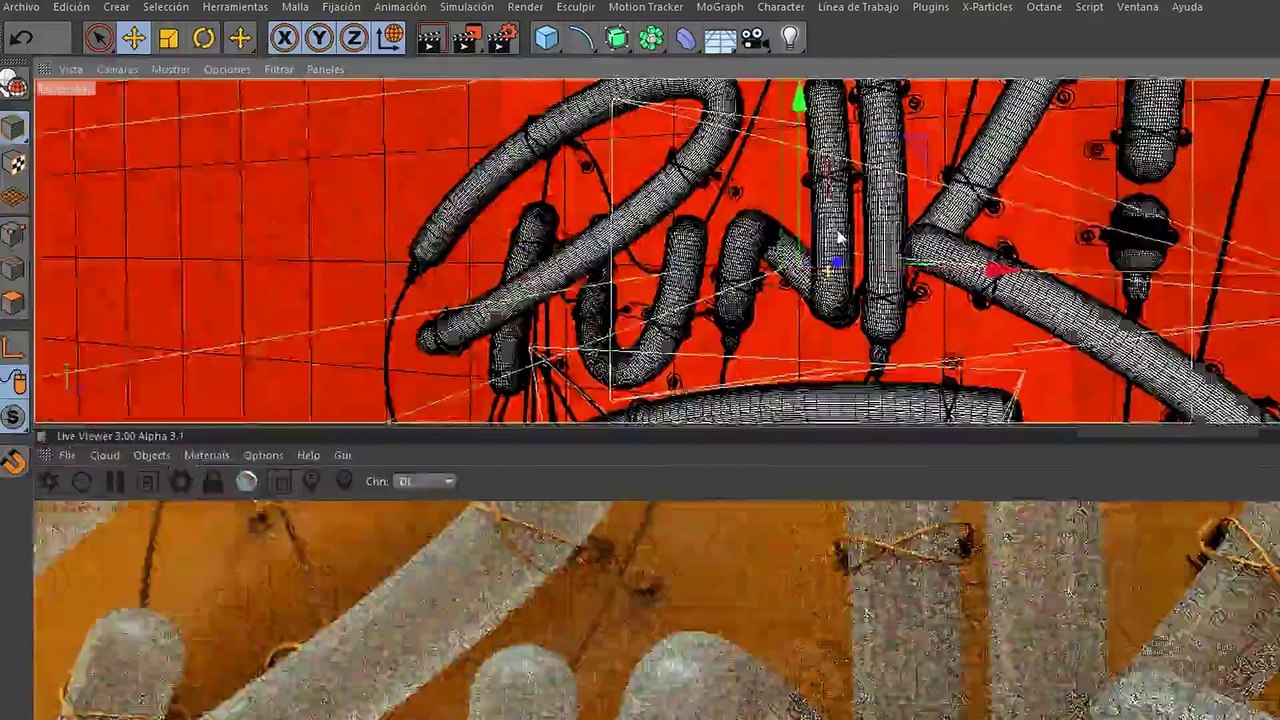This screenshot has width=1280, height=720.
Task: Add a floor environment object
Action: point(720,40)
